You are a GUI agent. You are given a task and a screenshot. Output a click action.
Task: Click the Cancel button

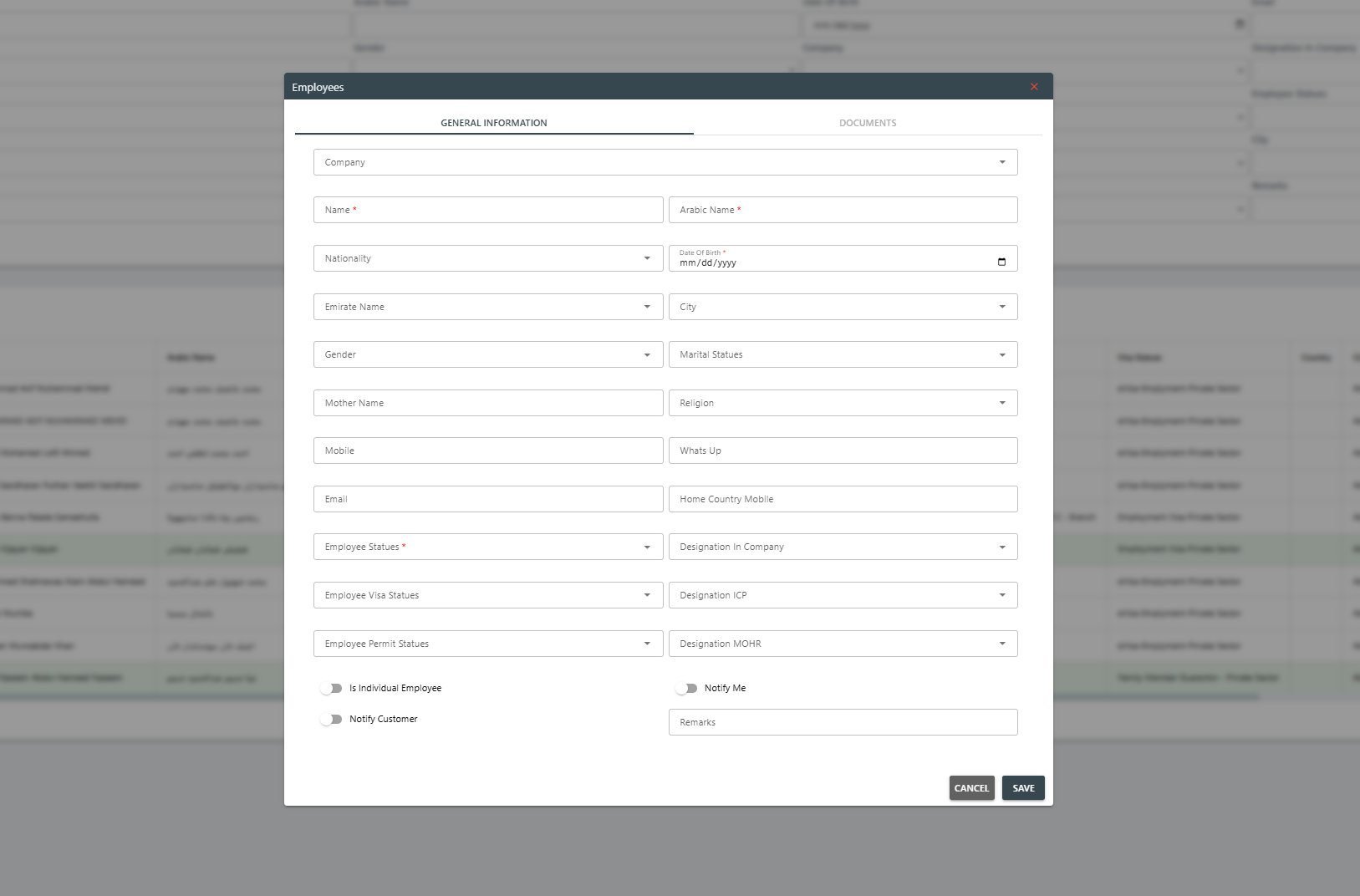point(971,788)
